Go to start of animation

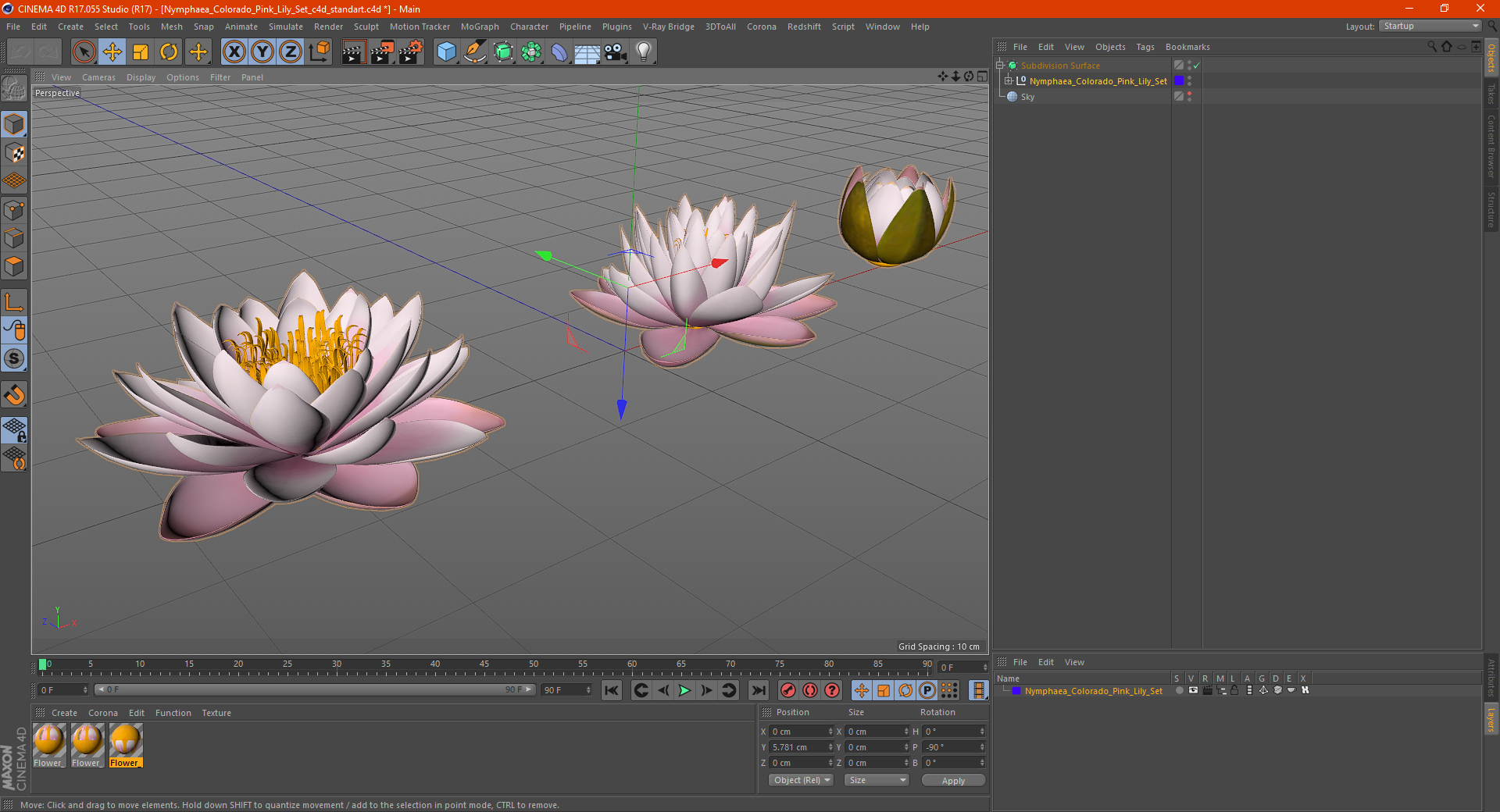tap(612, 690)
